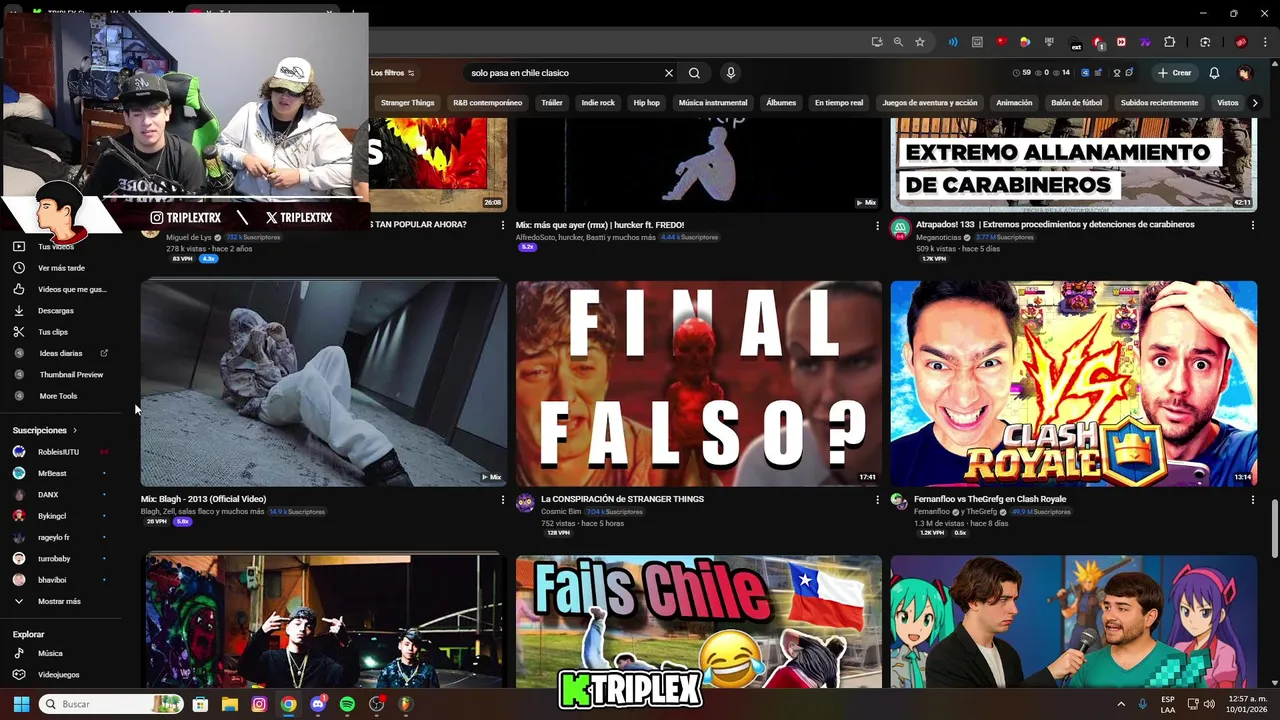1280x720 pixels.
Task: Open options menu for La CONSPIRACIÓN de STRANGER THINGS
Action: click(x=877, y=500)
